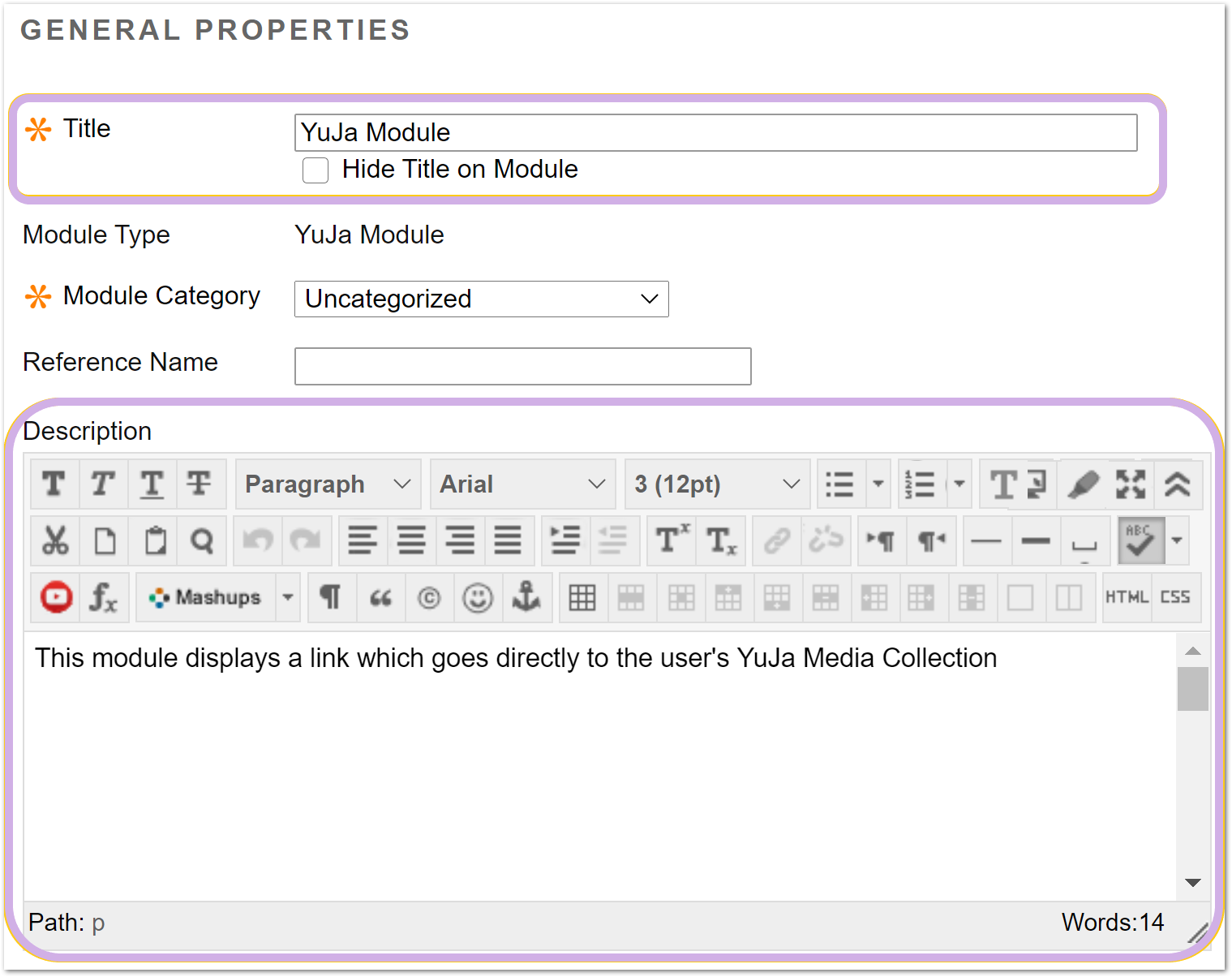Launch the fx math equation editor

click(104, 597)
